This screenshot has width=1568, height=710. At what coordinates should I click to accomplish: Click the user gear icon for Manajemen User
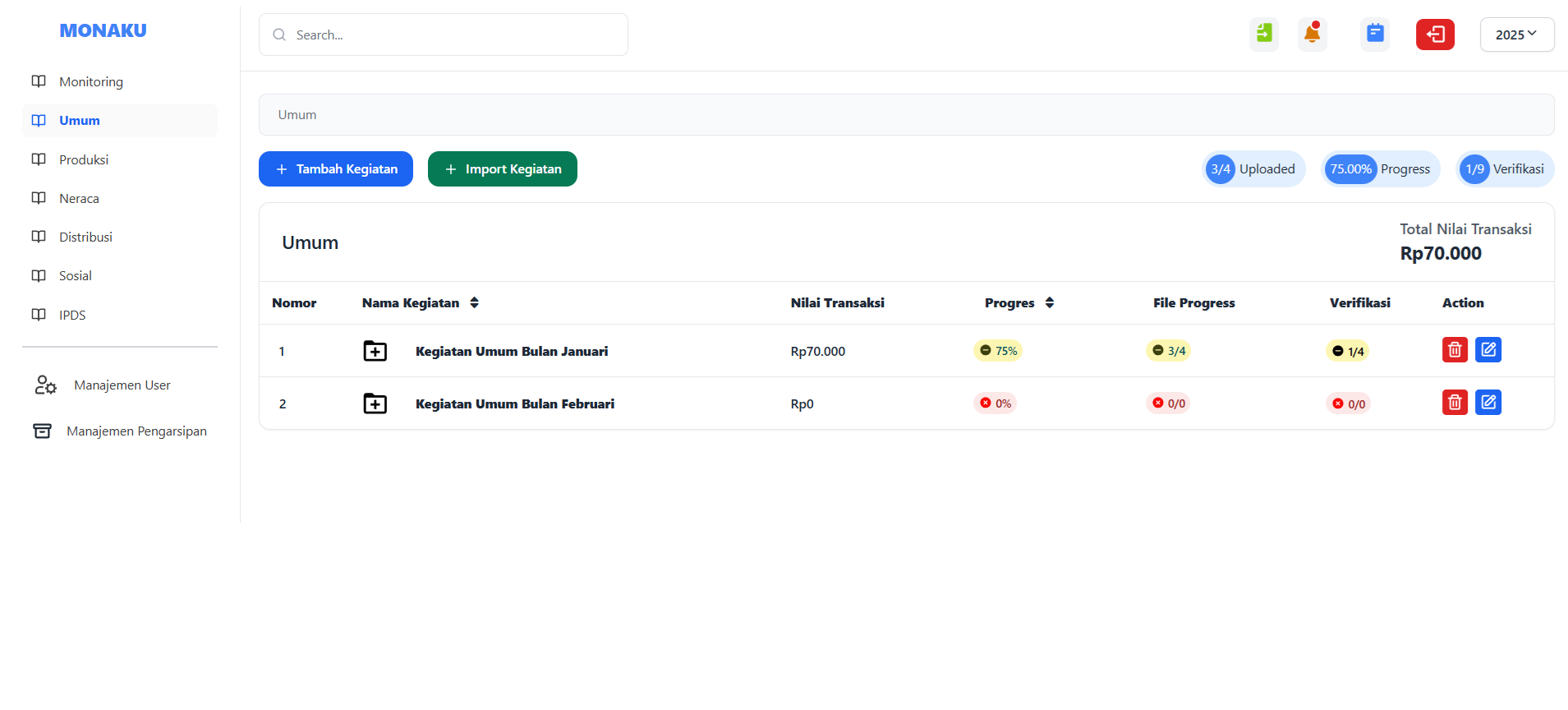point(45,385)
